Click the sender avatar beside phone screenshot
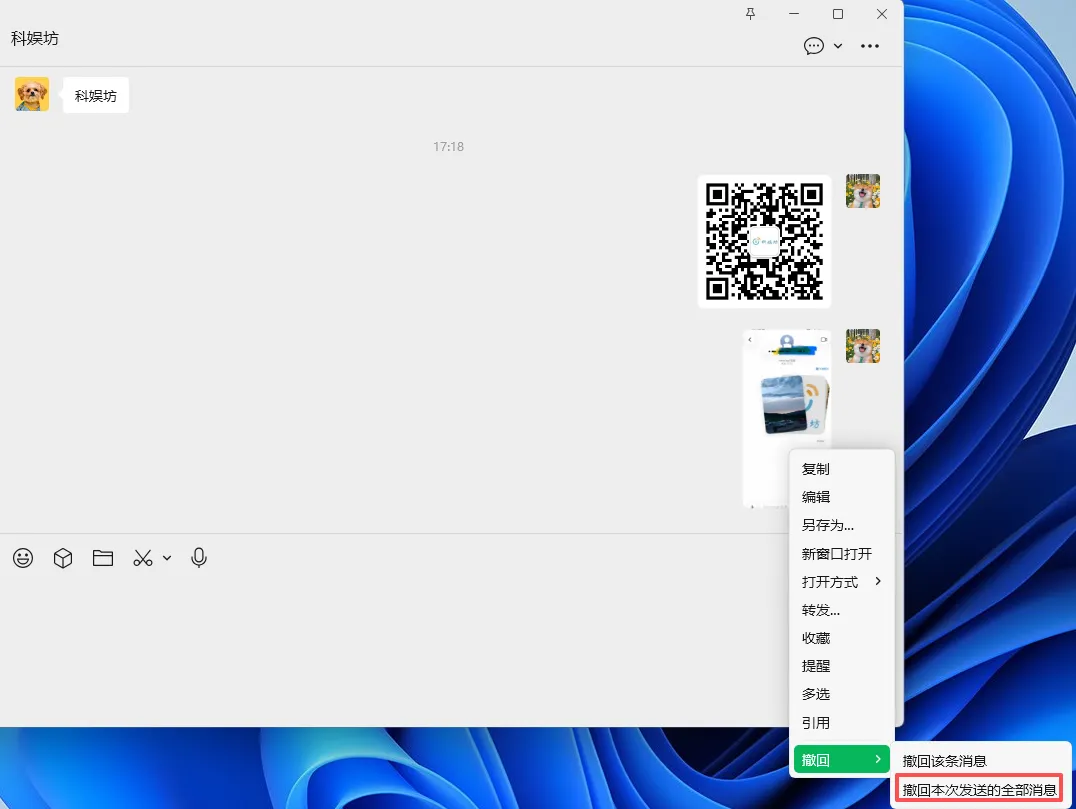The image size is (1076, 809). click(x=863, y=346)
